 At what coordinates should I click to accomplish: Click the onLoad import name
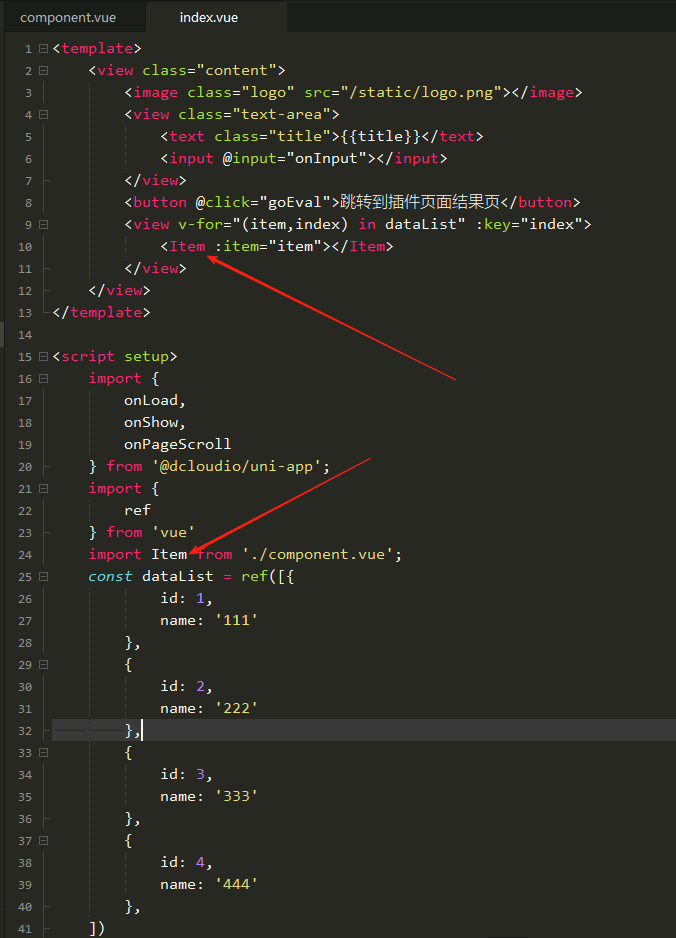[151, 400]
